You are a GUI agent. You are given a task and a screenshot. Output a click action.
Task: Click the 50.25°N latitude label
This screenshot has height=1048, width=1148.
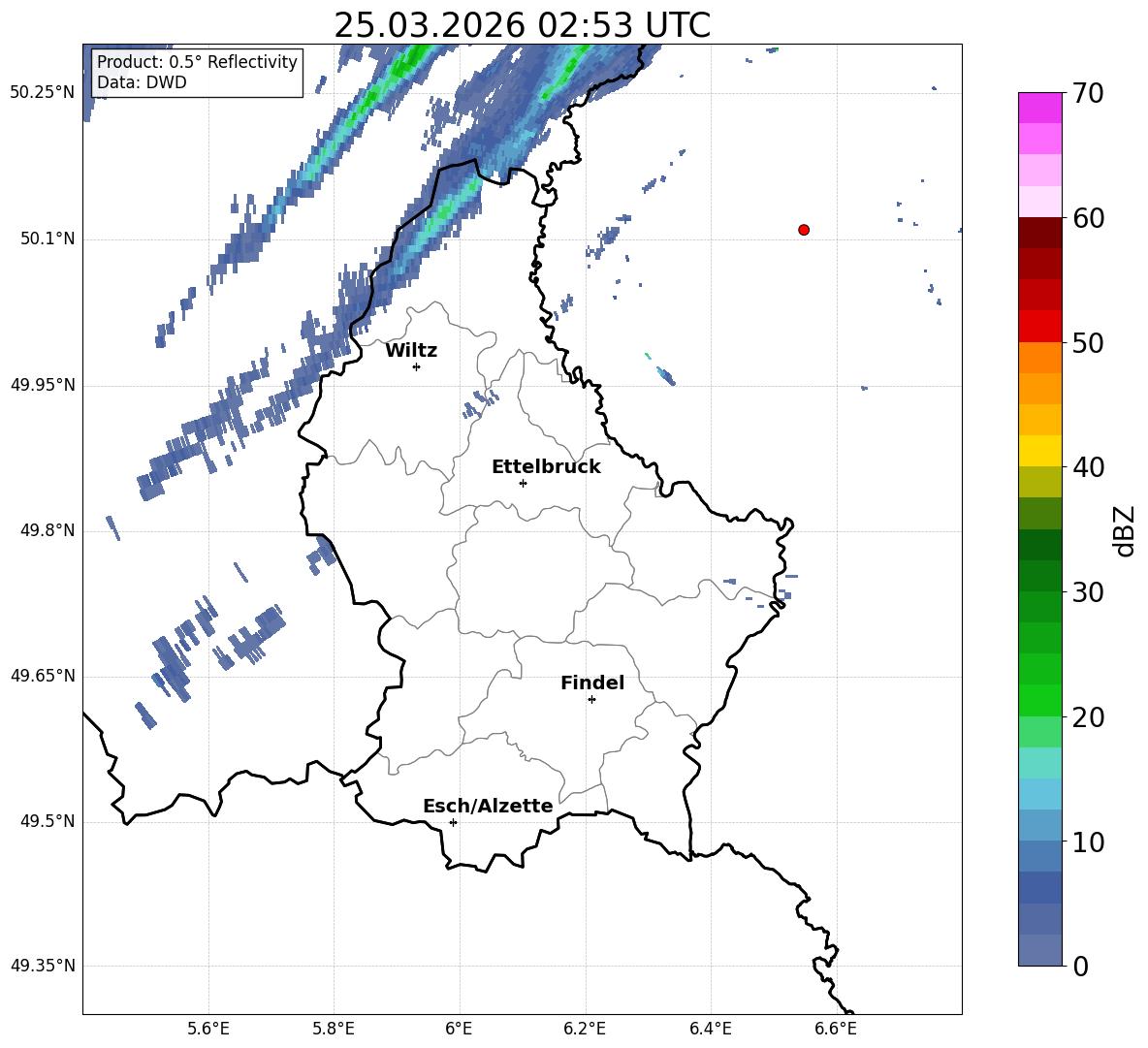(43, 93)
